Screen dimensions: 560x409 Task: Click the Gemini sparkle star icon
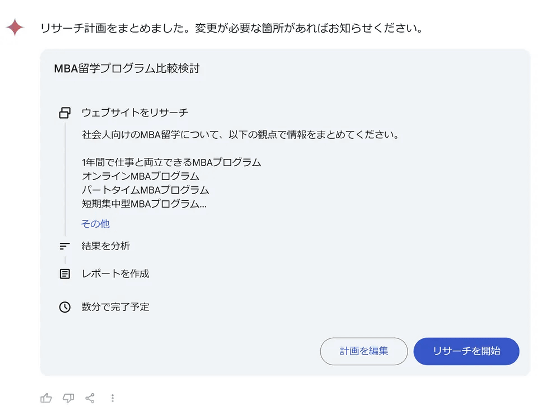15,28
